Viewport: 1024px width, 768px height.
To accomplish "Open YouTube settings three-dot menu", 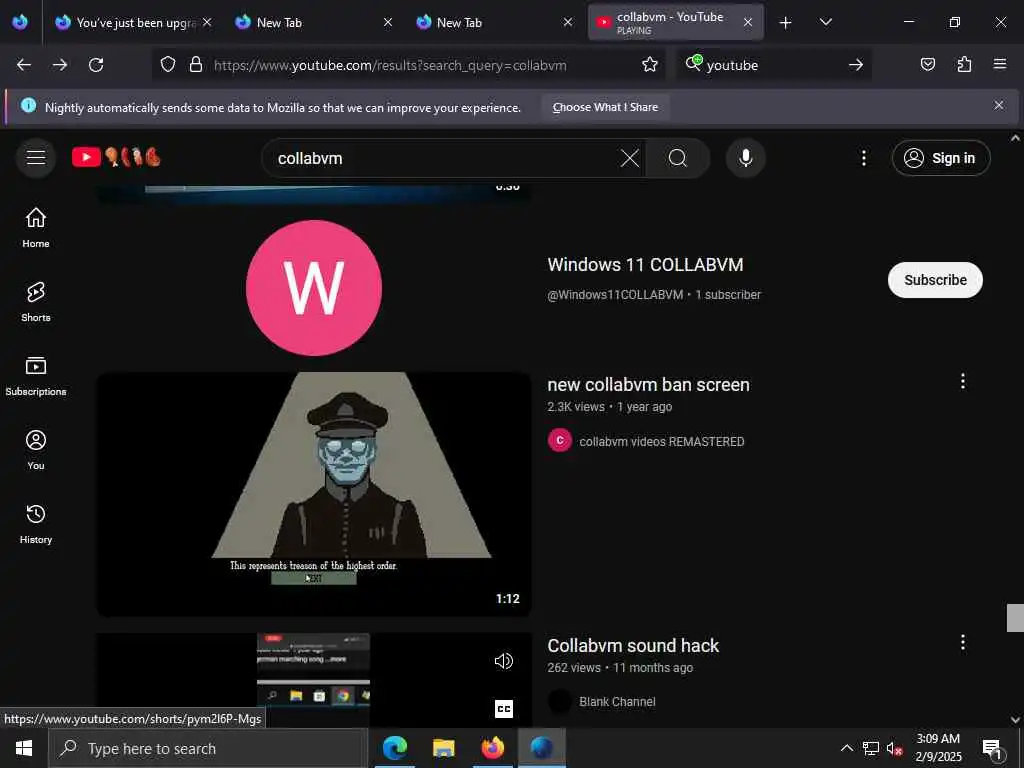I will pyautogui.click(x=863, y=158).
